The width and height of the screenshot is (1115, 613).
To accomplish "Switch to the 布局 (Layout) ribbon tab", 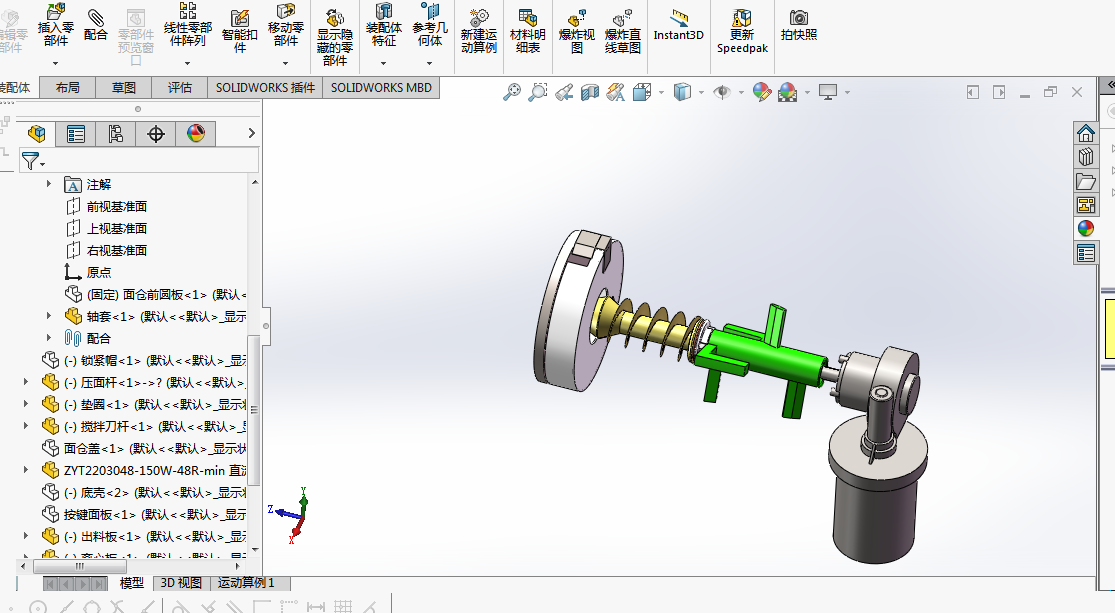I will click(68, 87).
